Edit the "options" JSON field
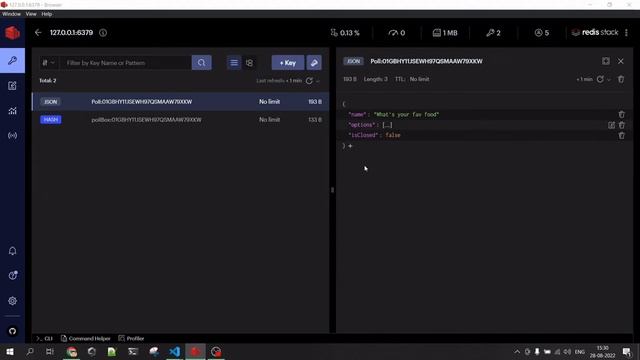The image size is (640, 360). click(611, 125)
